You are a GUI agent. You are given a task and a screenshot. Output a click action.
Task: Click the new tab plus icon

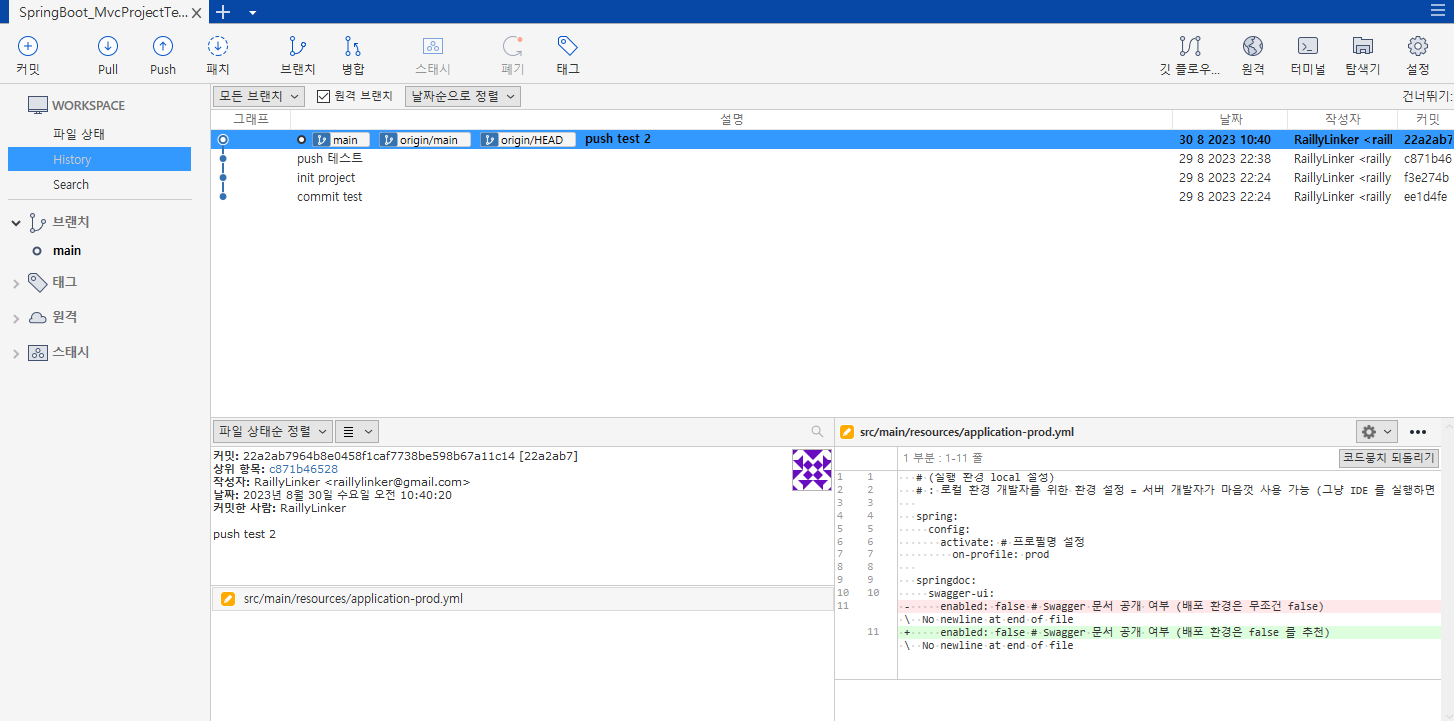[x=223, y=12]
